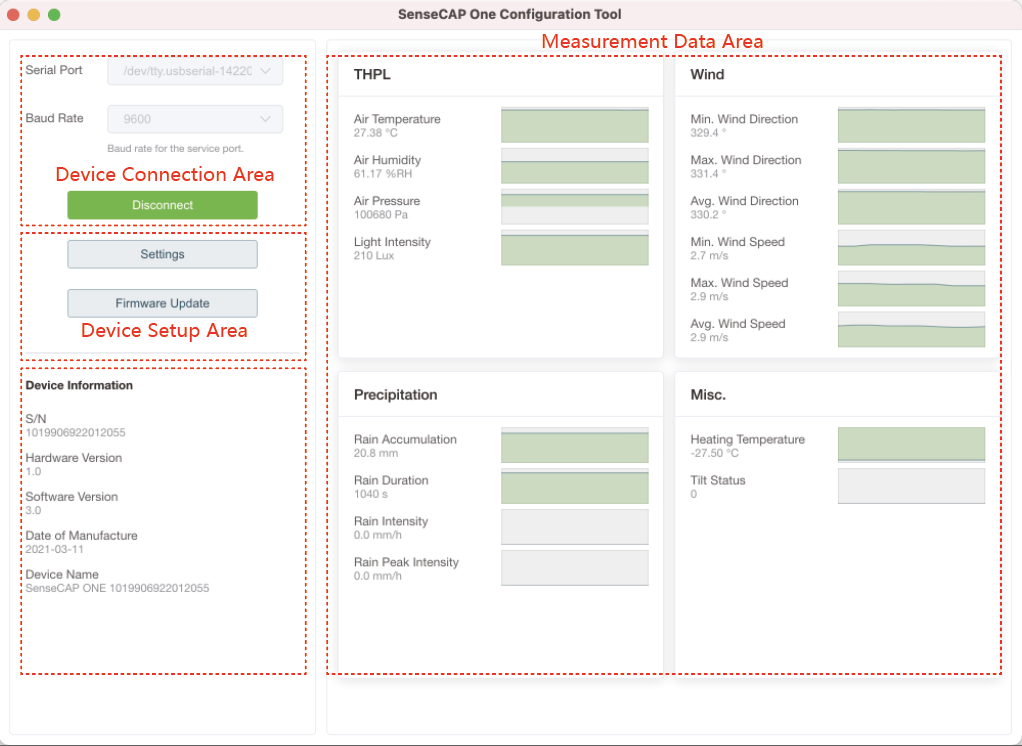
Task: Click the Tilt Status chart
Action: [911, 487]
